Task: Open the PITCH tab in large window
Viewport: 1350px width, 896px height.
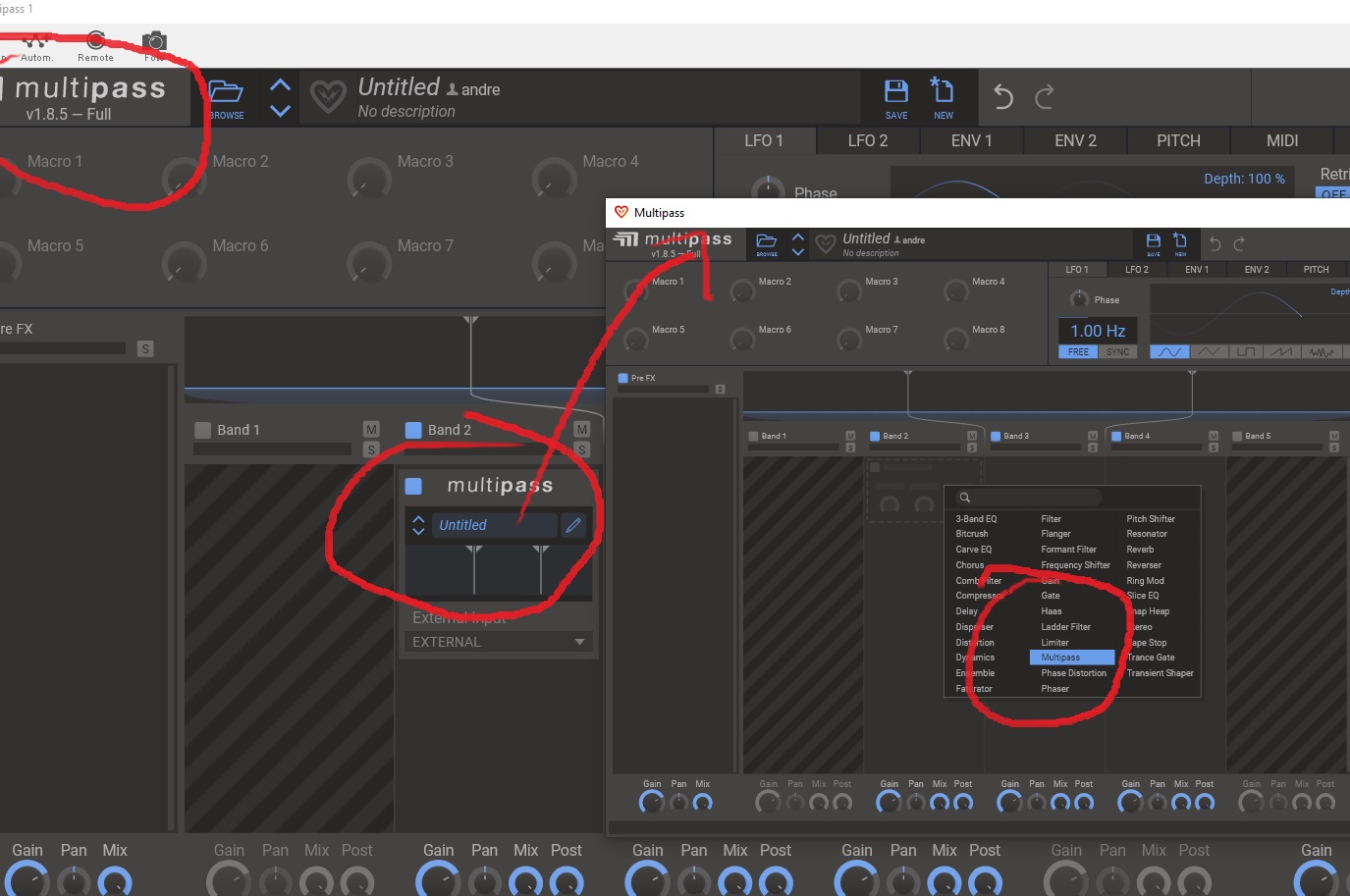Action: 1178,140
